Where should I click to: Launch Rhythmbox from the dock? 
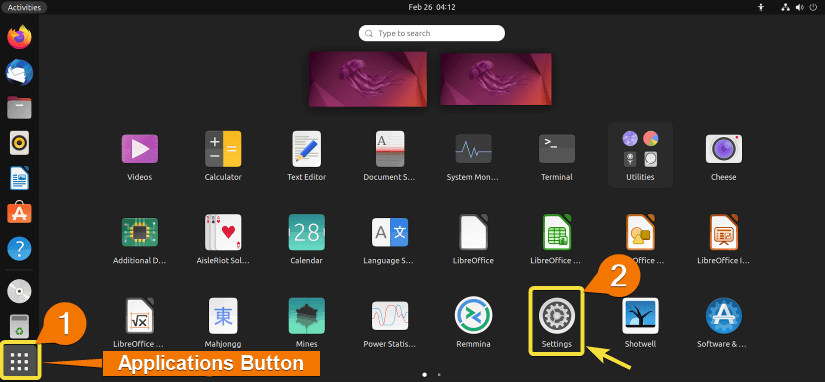[19, 143]
